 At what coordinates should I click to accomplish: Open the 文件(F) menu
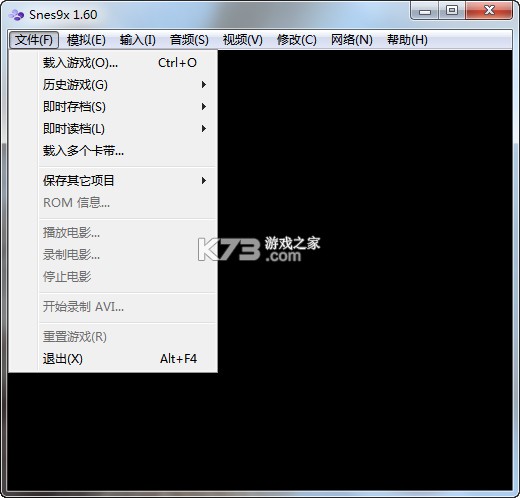click(34, 40)
